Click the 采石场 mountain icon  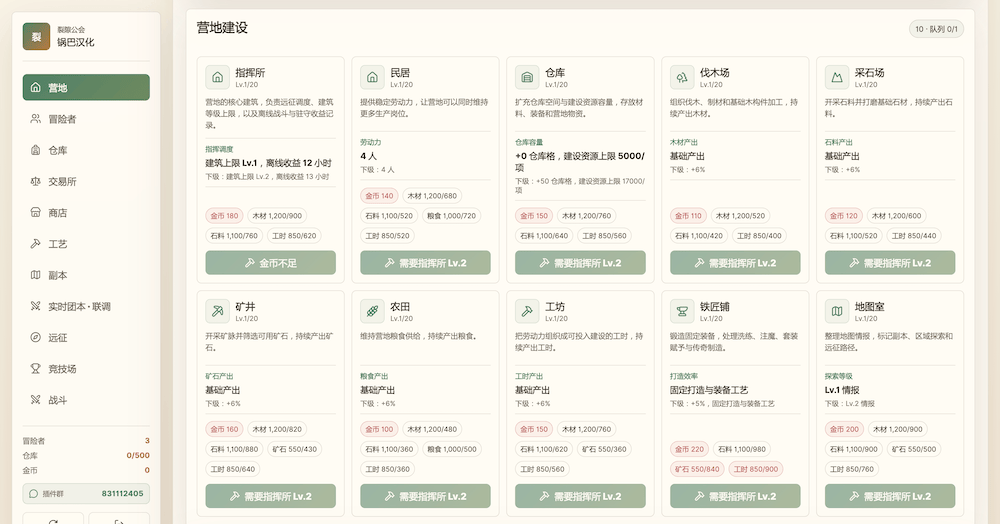[x=837, y=77]
